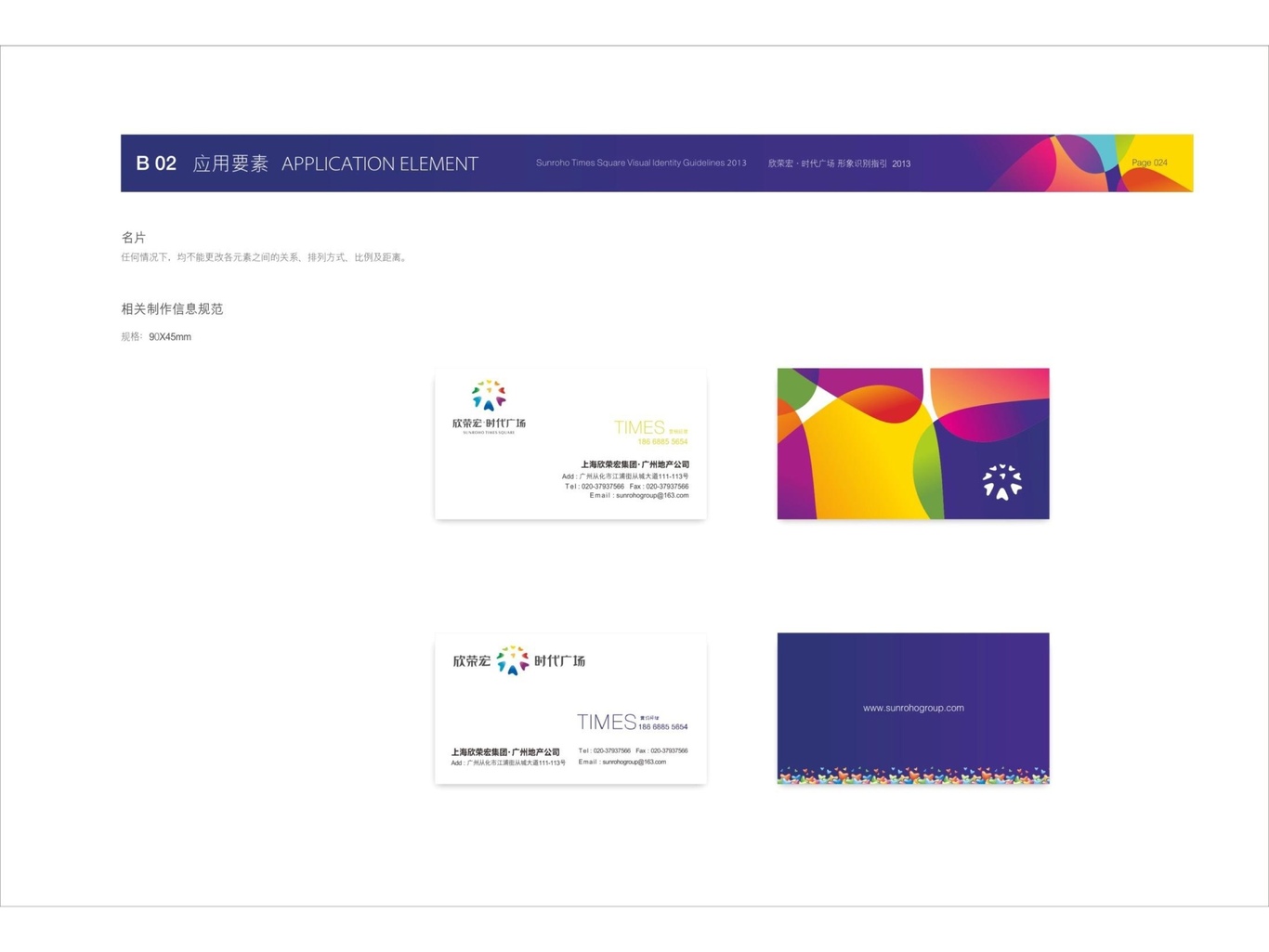This screenshot has height=952, width=1269.
Task: Click the multicolor star logo above 欣荣宏·时代广场
Action: (x=489, y=395)
